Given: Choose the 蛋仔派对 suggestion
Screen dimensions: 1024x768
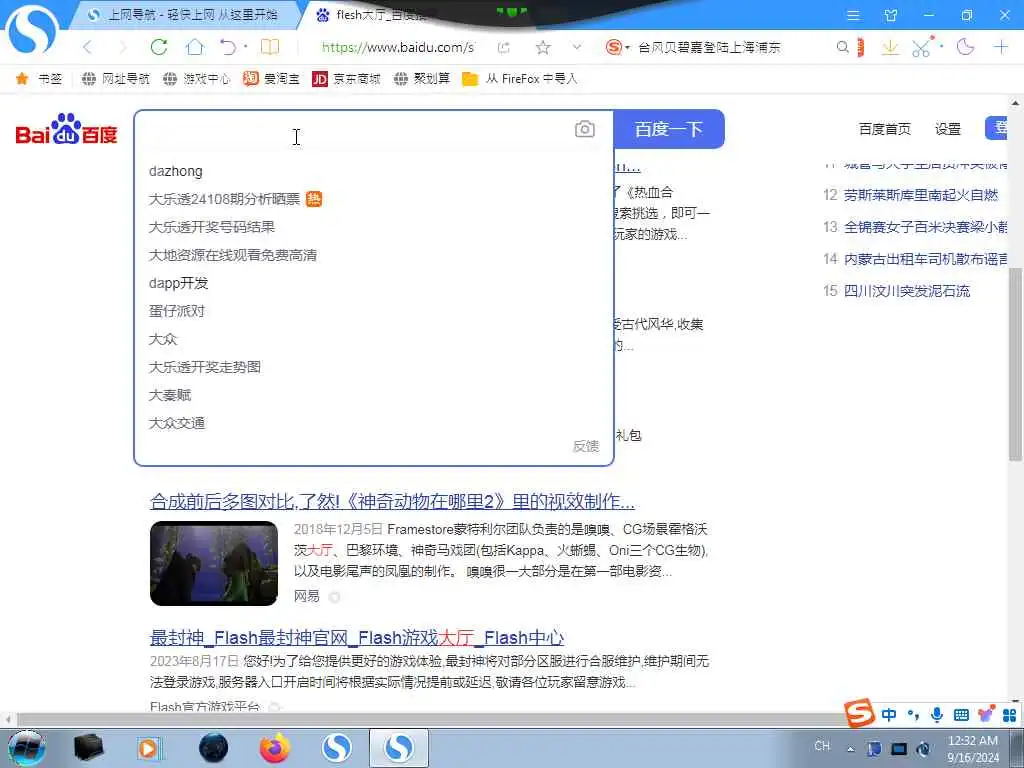Looking at the screenshot, I should pyautogui.click(x=176, y=312).
